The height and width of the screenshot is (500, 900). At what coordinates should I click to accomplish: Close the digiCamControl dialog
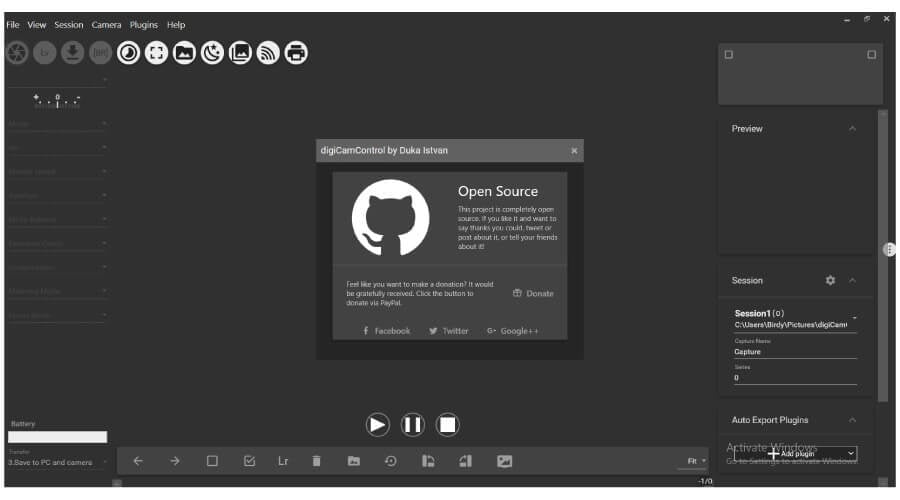pyautogui.click(x=574, y=150)
